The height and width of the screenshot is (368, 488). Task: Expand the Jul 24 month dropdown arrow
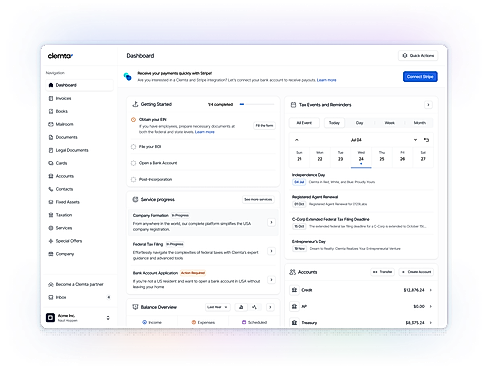(x=415, y=140)
